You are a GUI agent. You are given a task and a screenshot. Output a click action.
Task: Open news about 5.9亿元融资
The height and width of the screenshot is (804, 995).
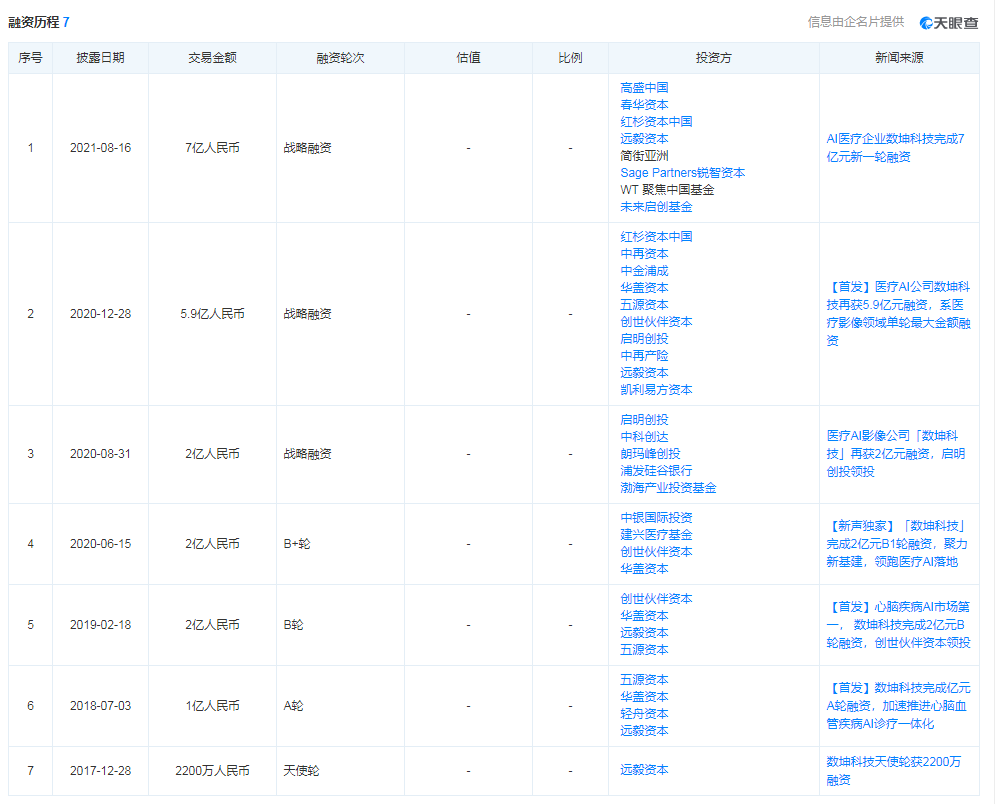coord(899,314)
